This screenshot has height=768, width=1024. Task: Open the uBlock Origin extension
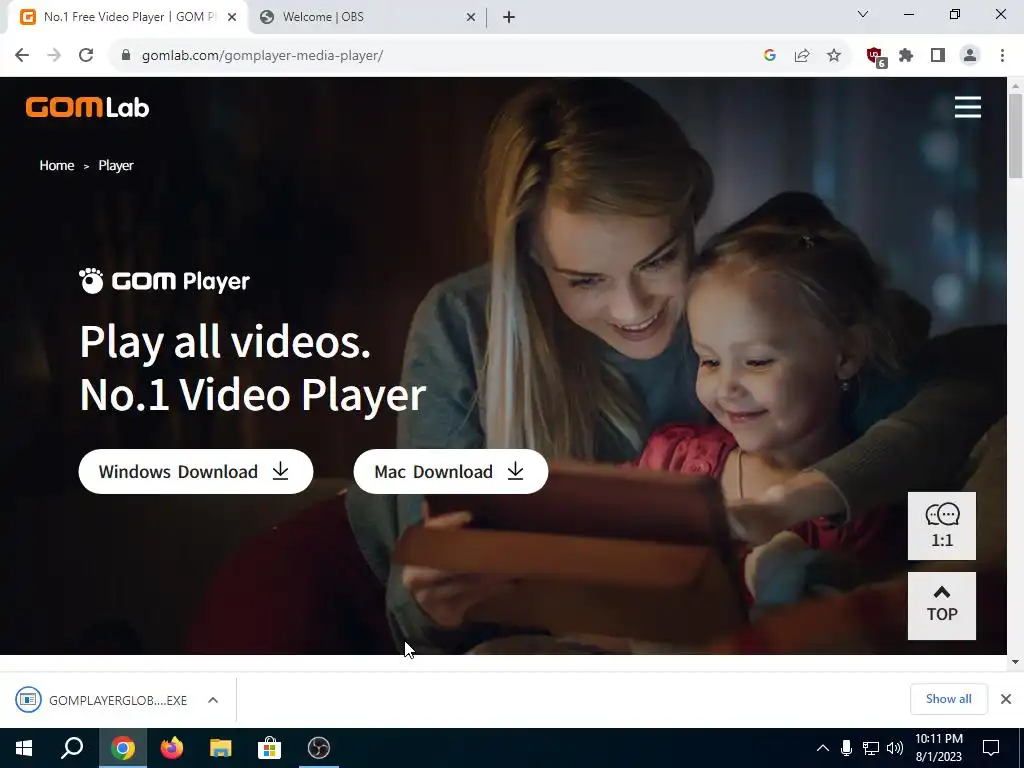[x=875, y=56]
